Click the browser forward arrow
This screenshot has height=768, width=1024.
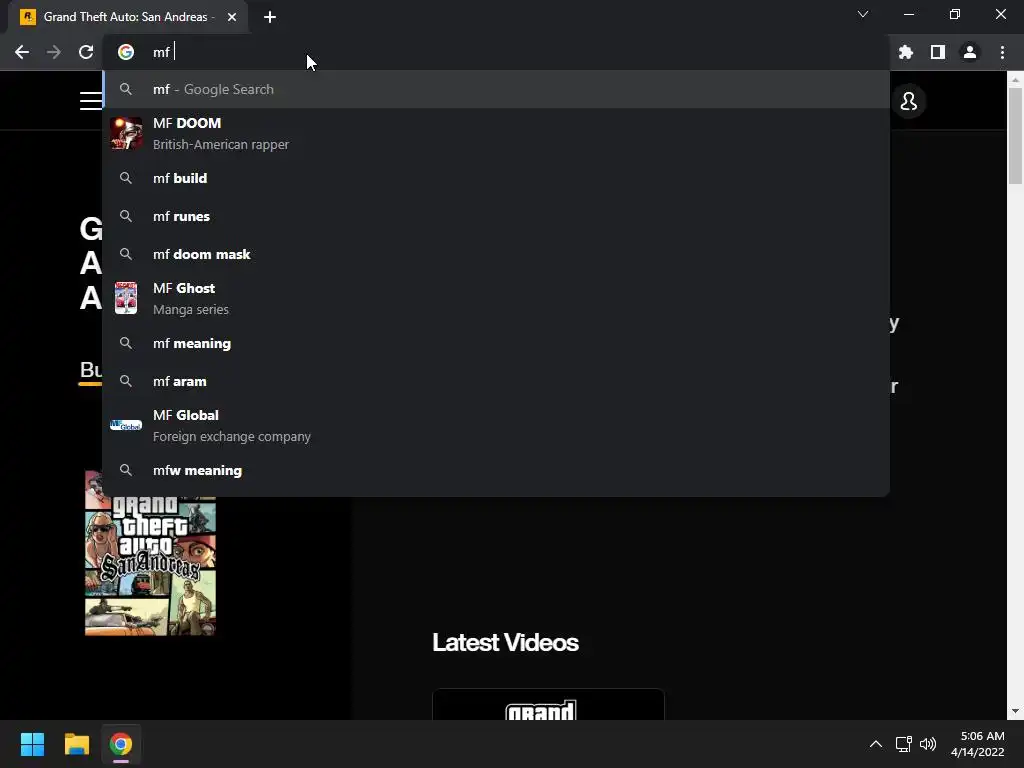point(54,52)
